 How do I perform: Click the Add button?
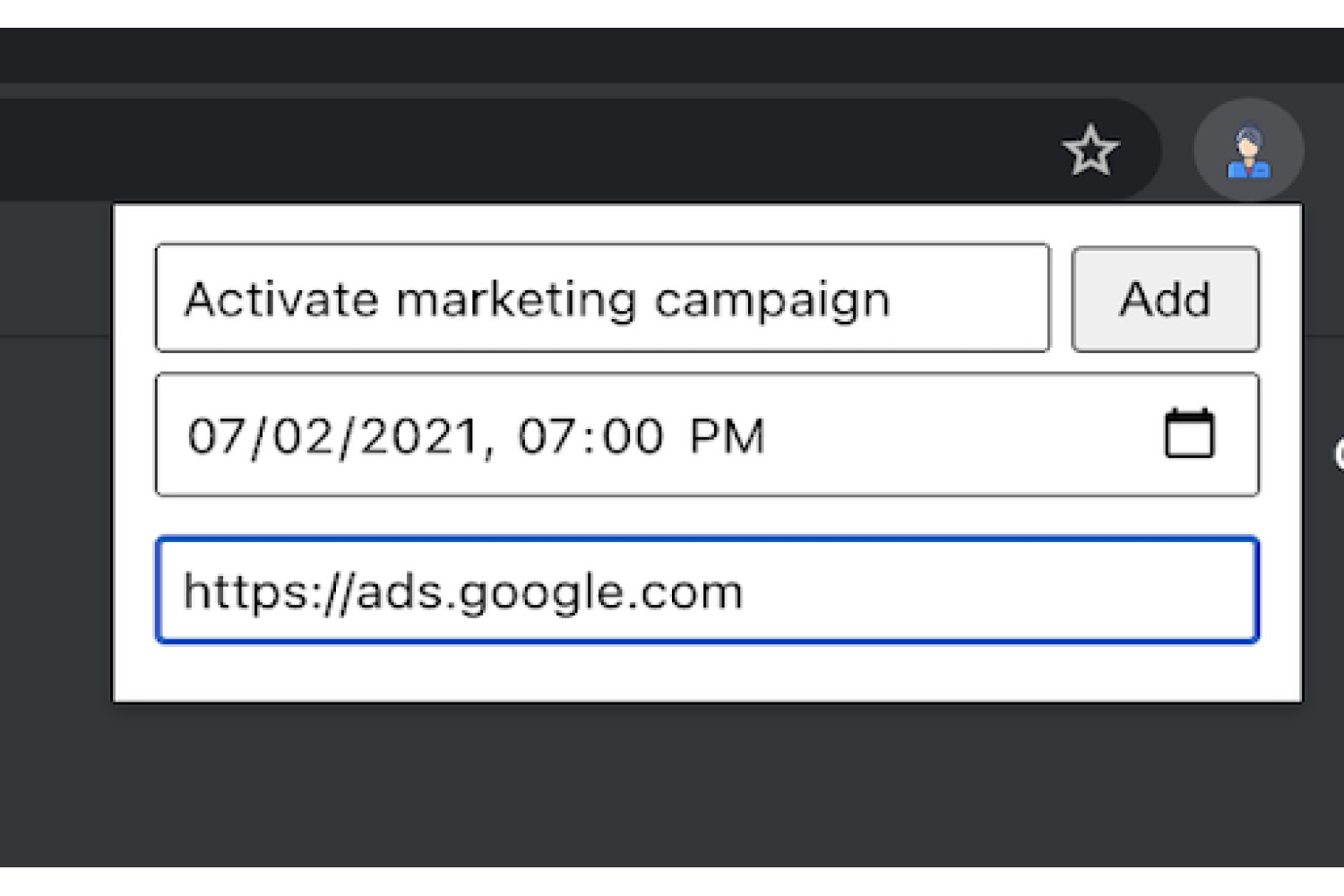click(1165, 299)
